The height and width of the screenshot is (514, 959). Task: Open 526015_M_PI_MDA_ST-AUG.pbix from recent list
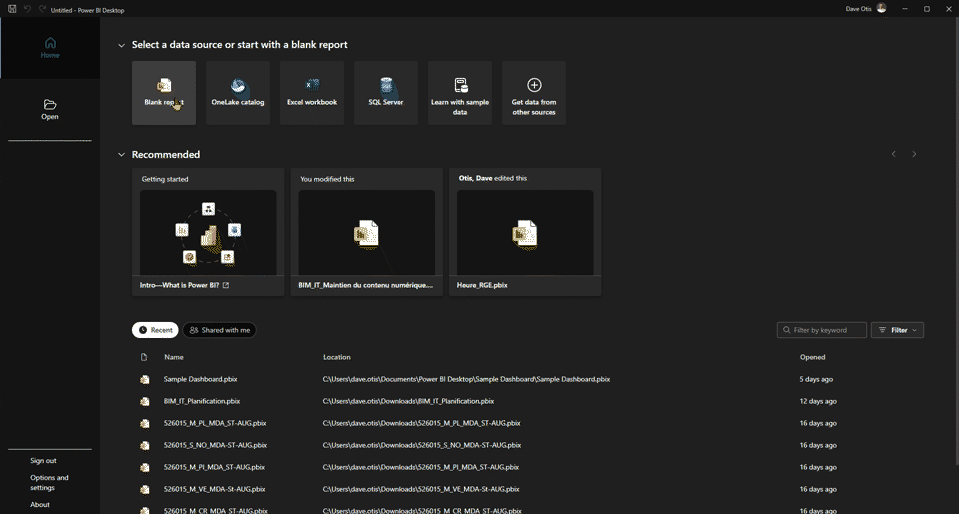(x=215, y=467)
